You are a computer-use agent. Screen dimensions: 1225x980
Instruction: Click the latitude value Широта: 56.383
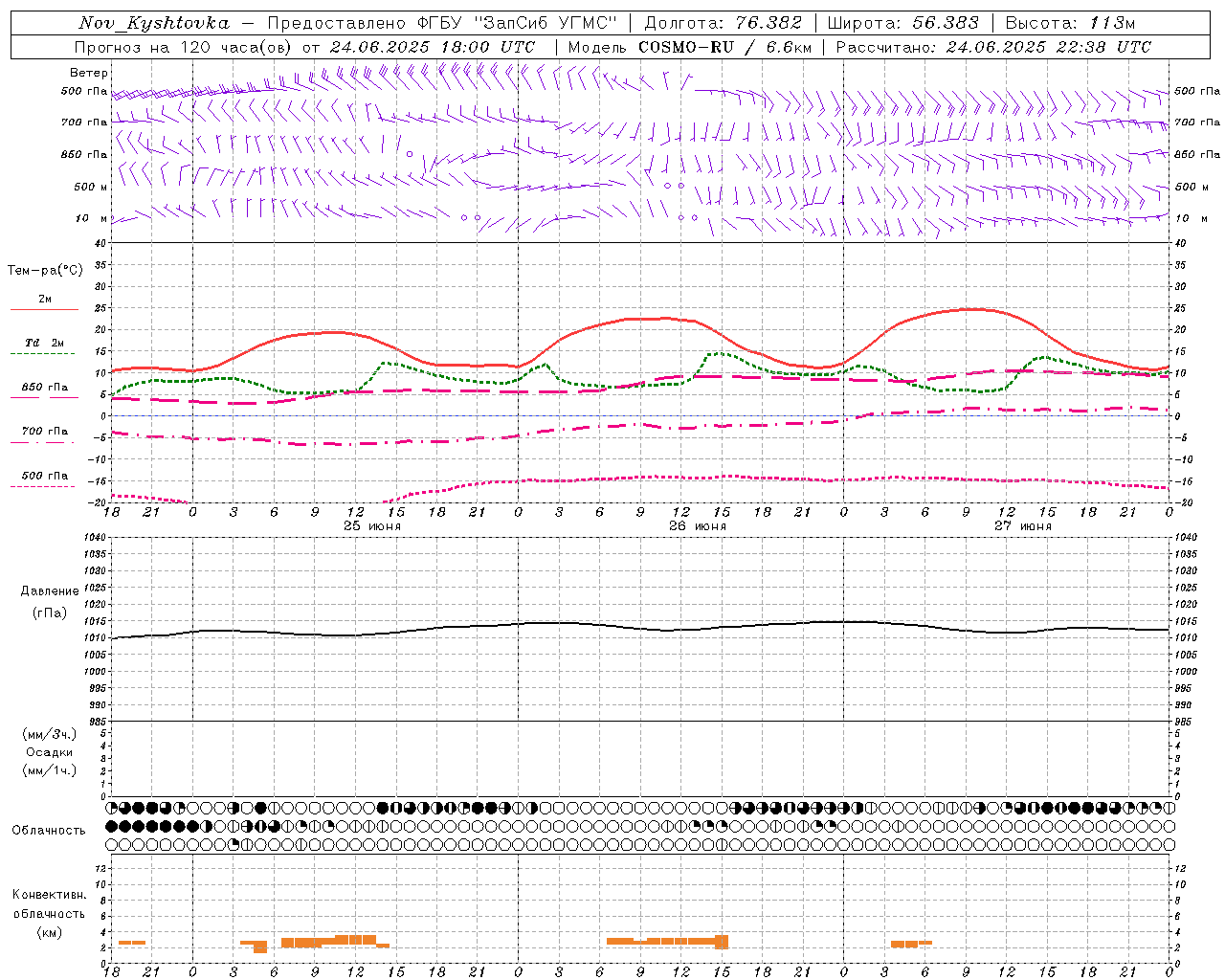click(x=902, y=23)
